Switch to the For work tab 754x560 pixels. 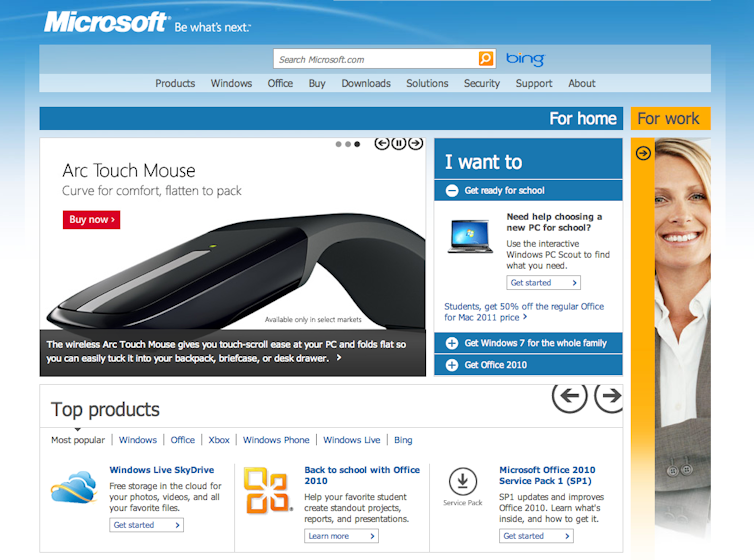pos(670,118)
